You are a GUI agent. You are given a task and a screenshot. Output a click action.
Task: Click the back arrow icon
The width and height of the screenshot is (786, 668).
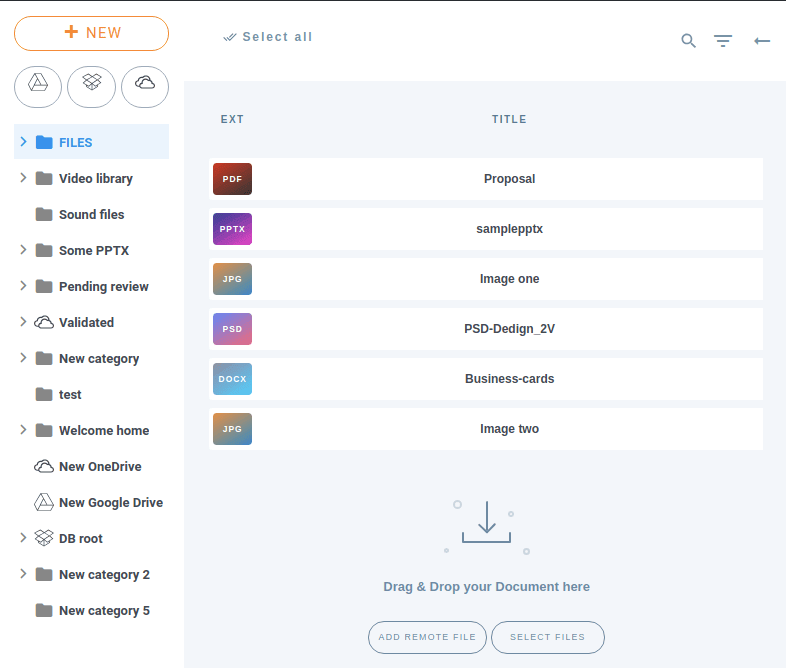coord(762,41)
